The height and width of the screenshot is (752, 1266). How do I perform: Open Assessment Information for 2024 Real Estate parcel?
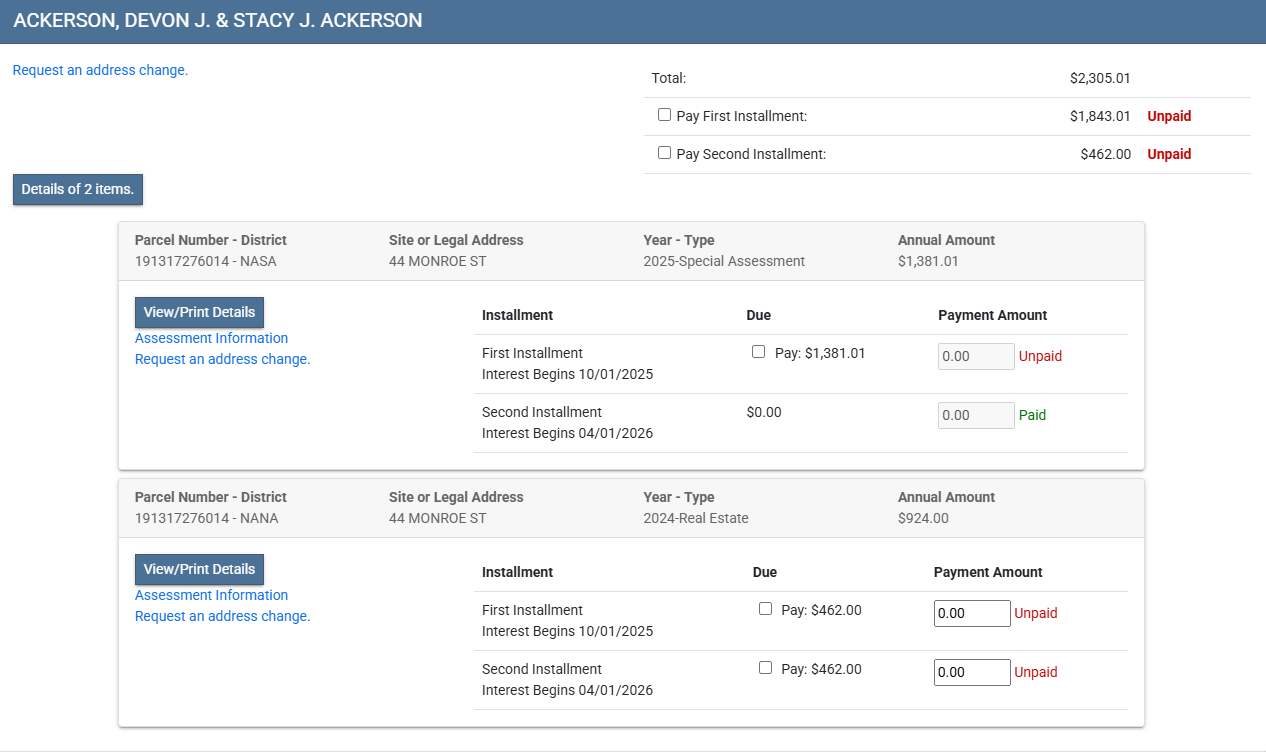pyautogui.click(x=211, y=595)
